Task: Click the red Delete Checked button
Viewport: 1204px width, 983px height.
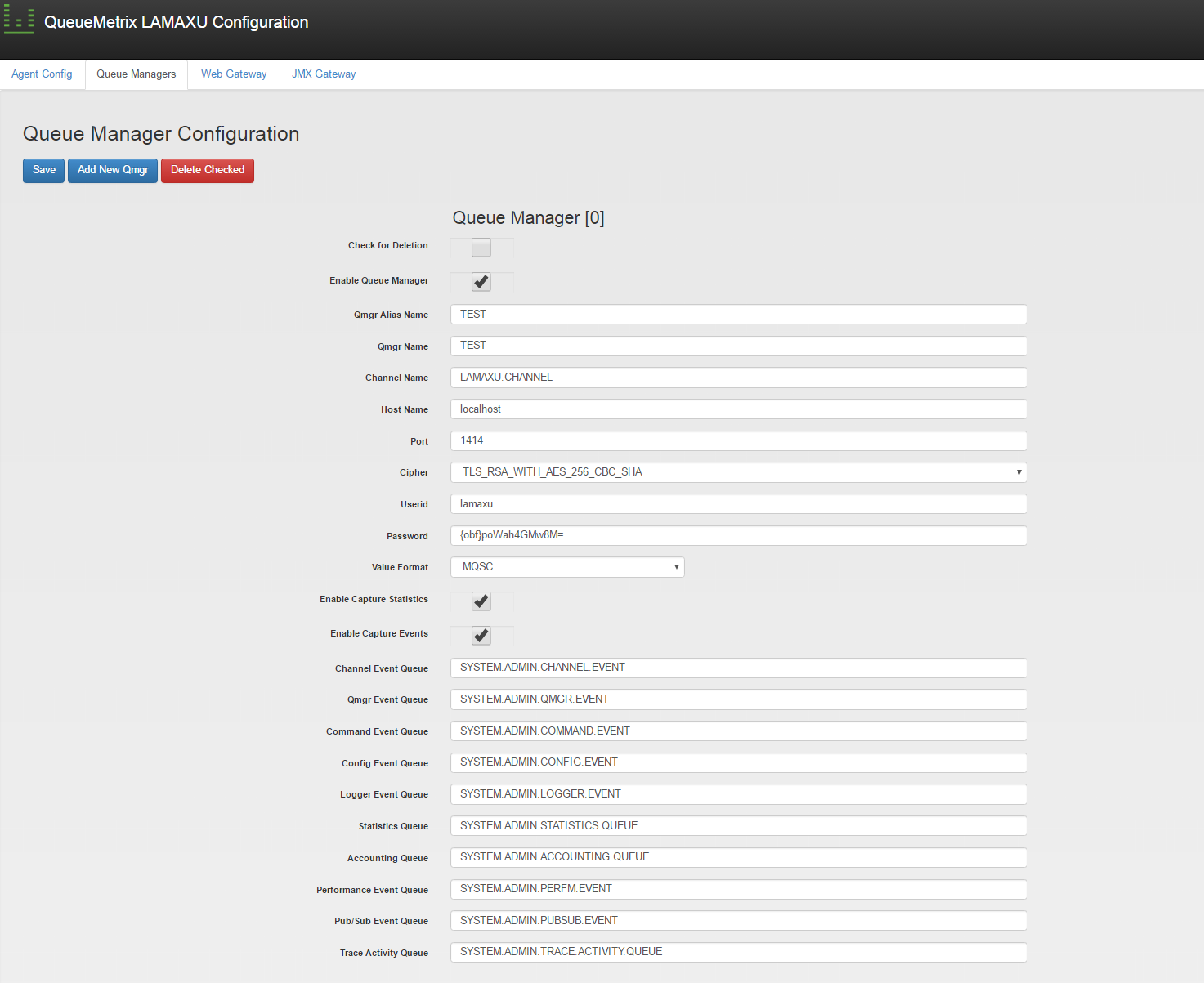Action: pos(208,170)
